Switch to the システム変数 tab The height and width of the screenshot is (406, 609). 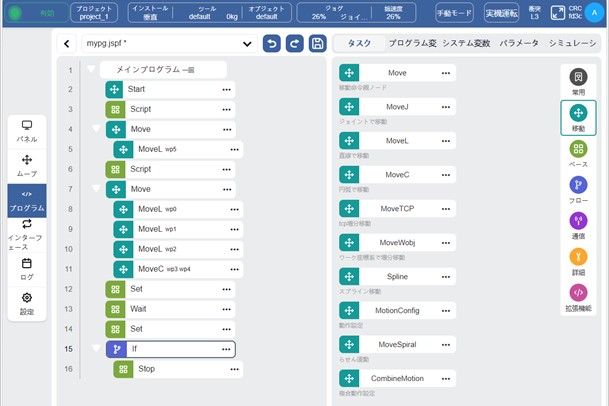[x=467, y=44]
